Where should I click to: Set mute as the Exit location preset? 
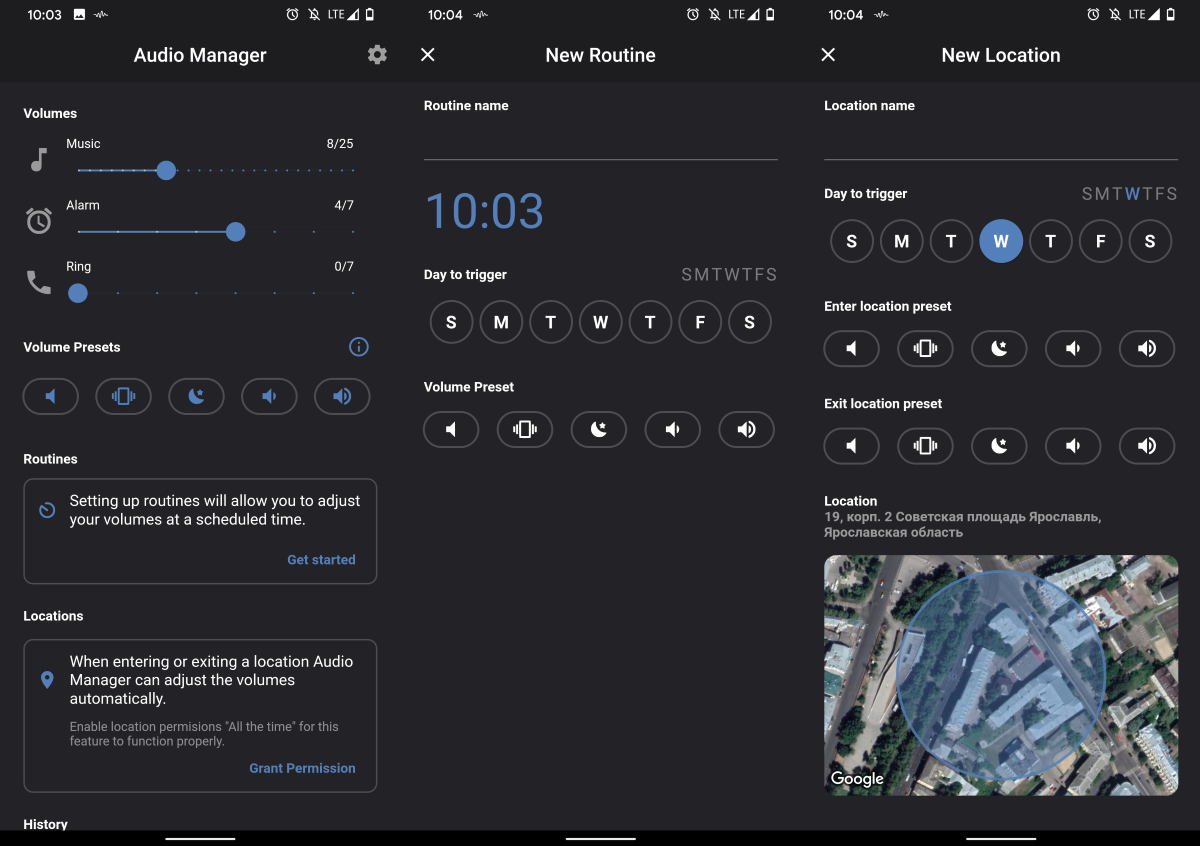pyautogui.click(x=851, y=446)
